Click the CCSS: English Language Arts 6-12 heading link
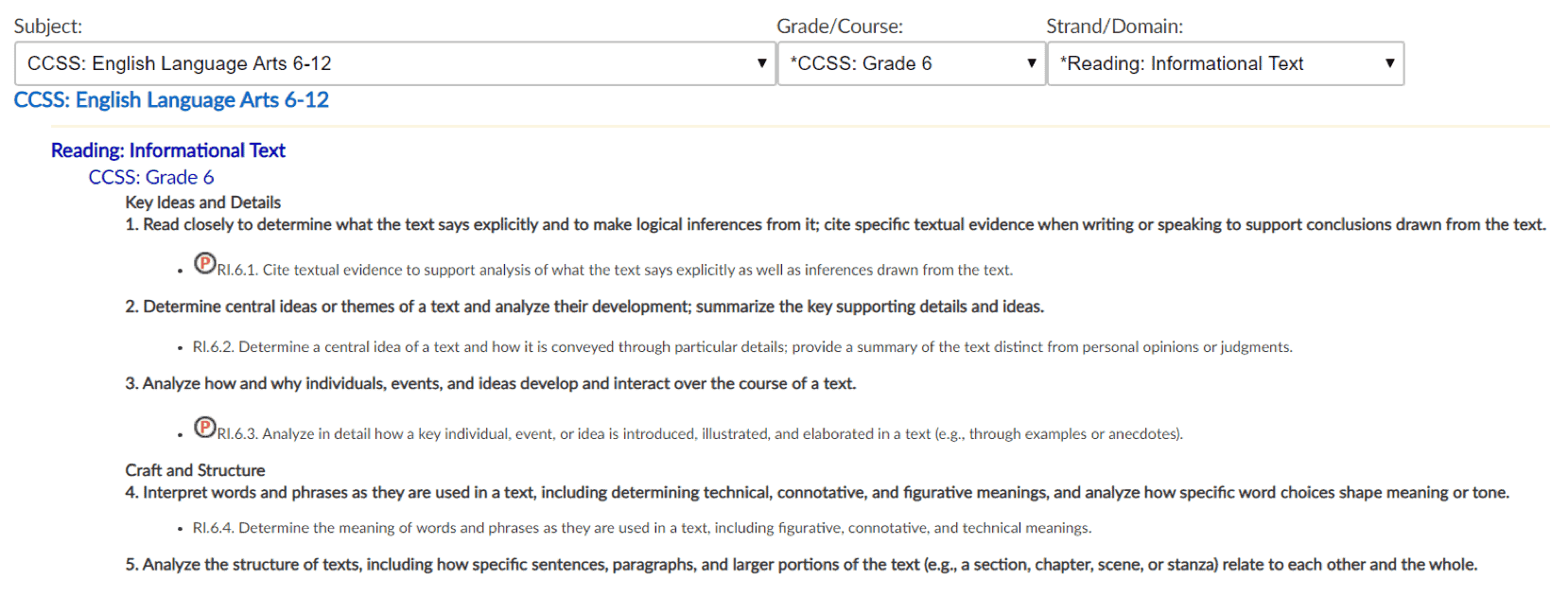The height and width of the screenshot is (597, 1568). (171, 100)
